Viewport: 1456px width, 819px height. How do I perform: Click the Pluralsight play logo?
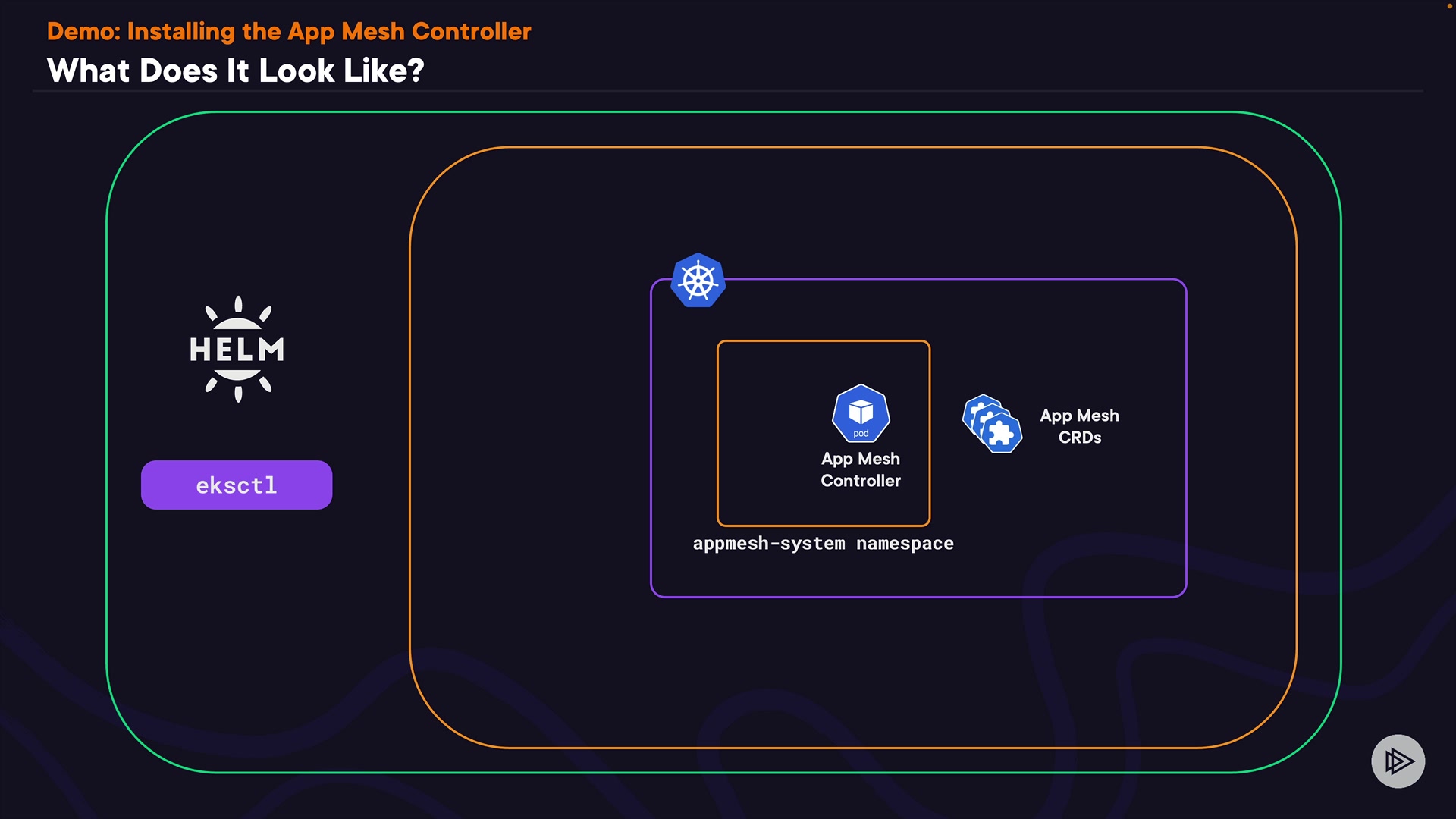pos(1398,761)
